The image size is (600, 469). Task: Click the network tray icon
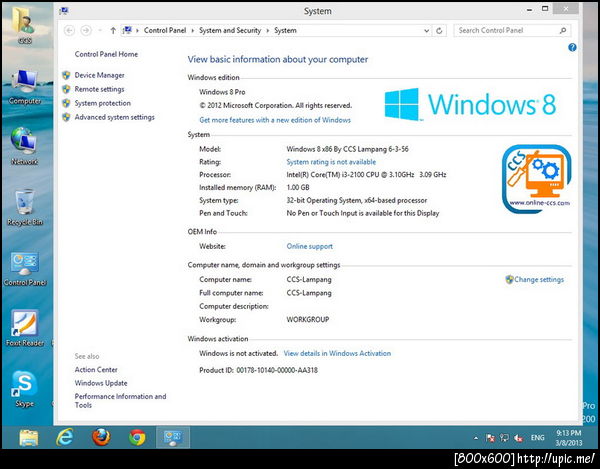(504, 438)
